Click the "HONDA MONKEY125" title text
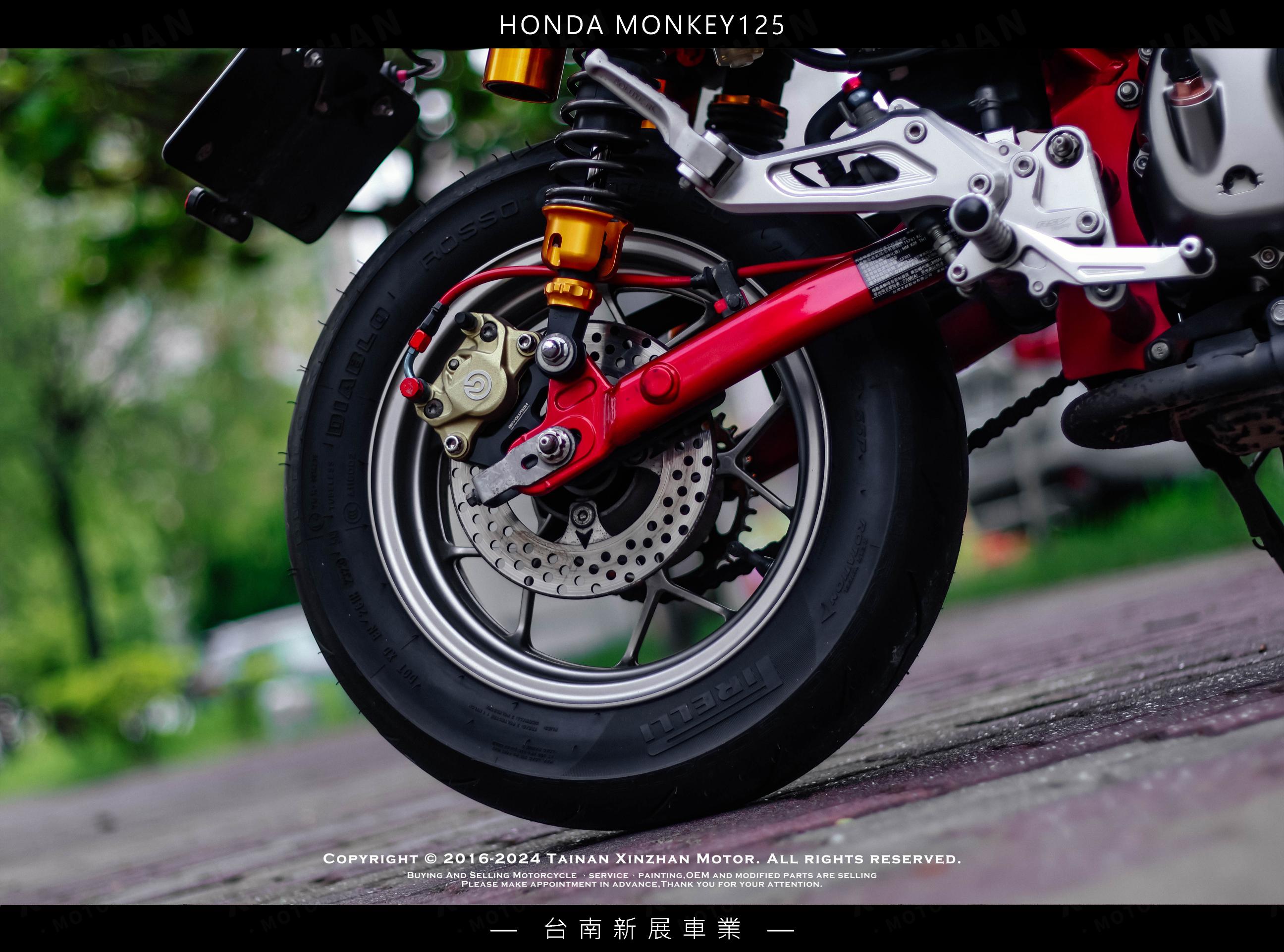1284x952 pixels. [642, 25]
